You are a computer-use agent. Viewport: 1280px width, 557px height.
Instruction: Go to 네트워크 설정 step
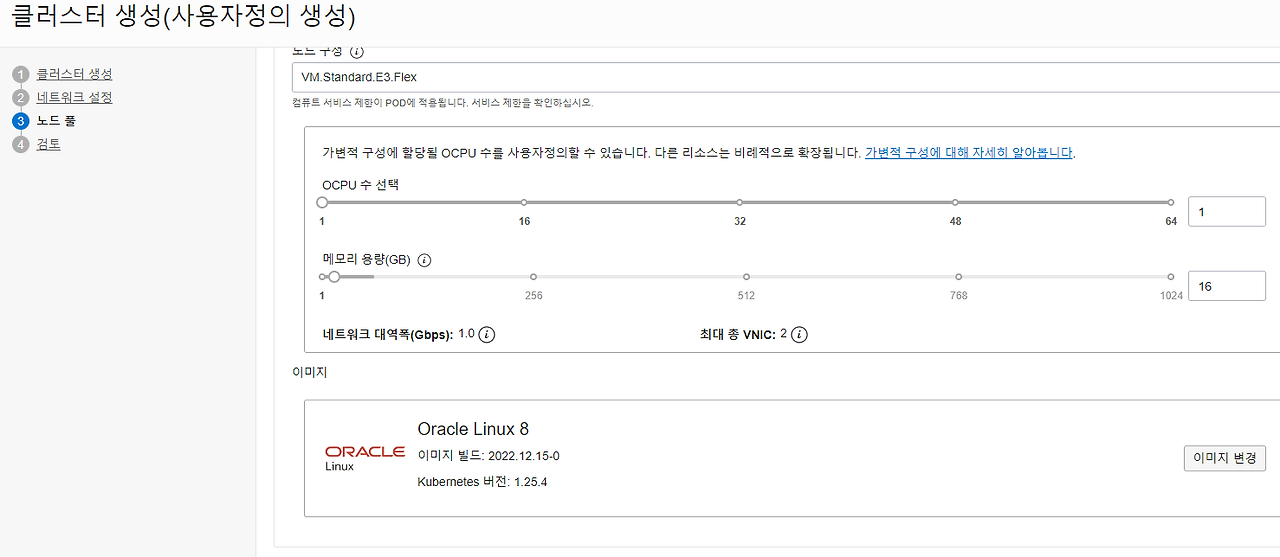[74, 98]
